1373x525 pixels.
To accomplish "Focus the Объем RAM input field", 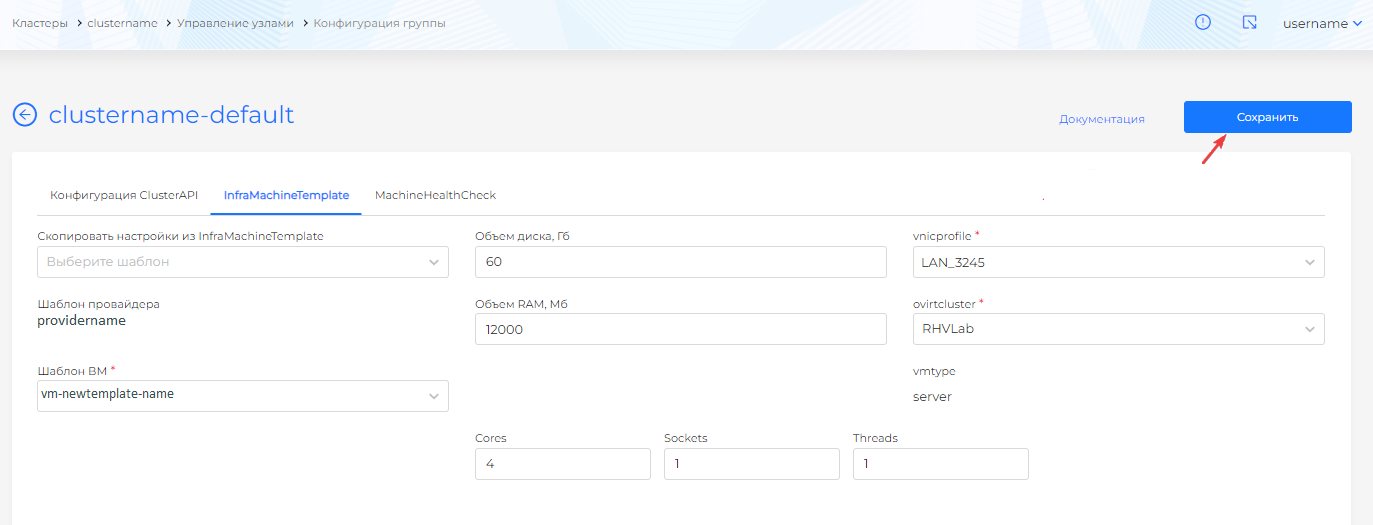I will (680, 329).
